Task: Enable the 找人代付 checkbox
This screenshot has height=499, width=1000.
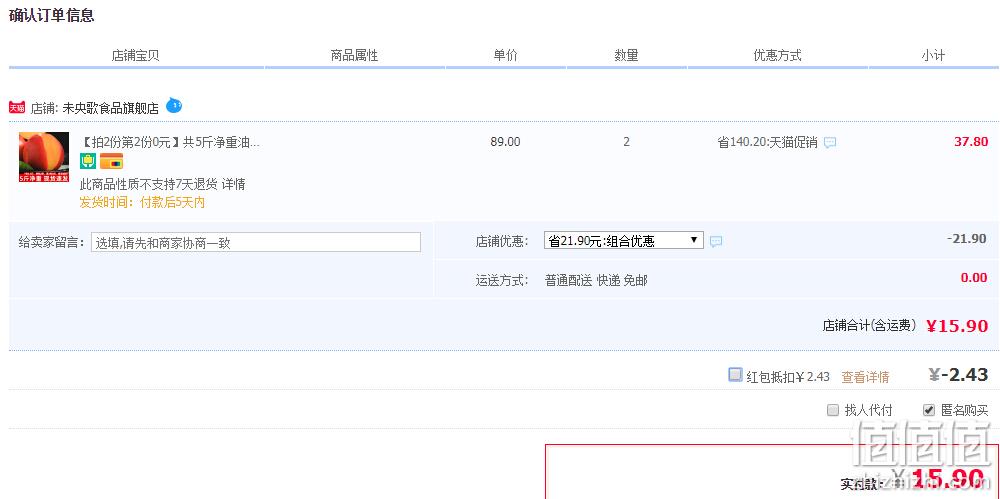Action: point(832,410)
